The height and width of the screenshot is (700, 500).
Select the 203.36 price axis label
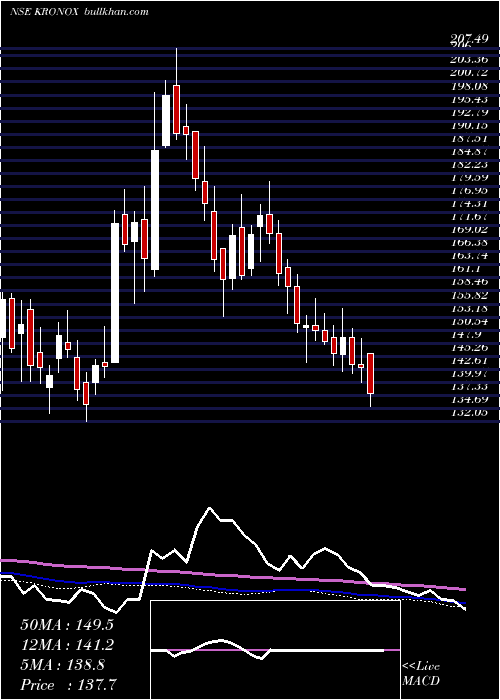click(469, 59)
